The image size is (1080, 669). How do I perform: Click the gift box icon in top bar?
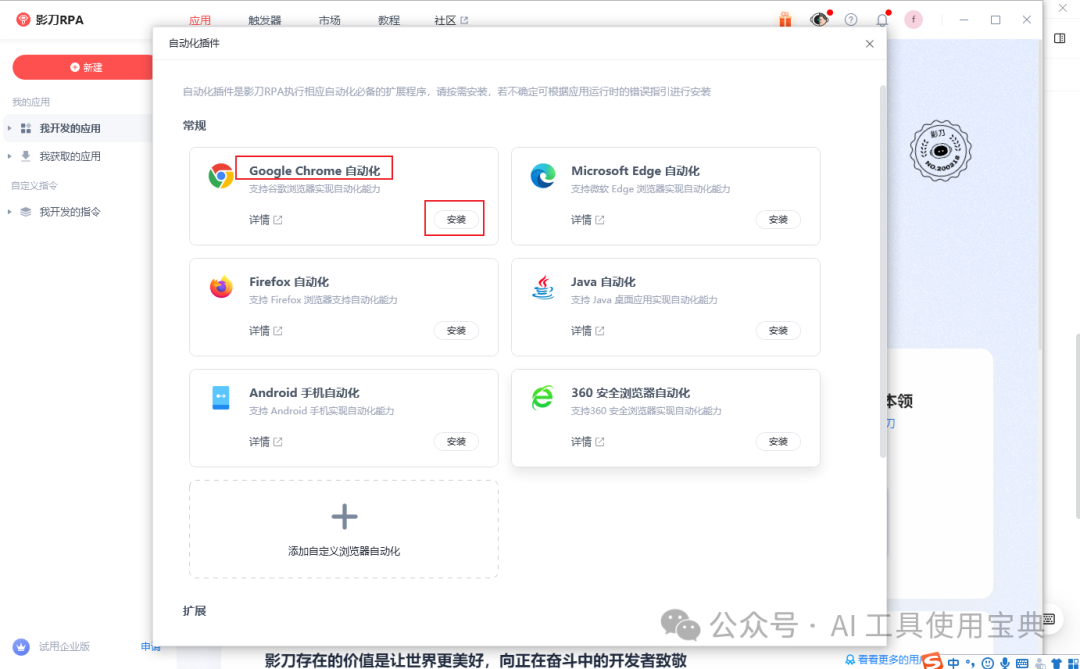point(785,19)
